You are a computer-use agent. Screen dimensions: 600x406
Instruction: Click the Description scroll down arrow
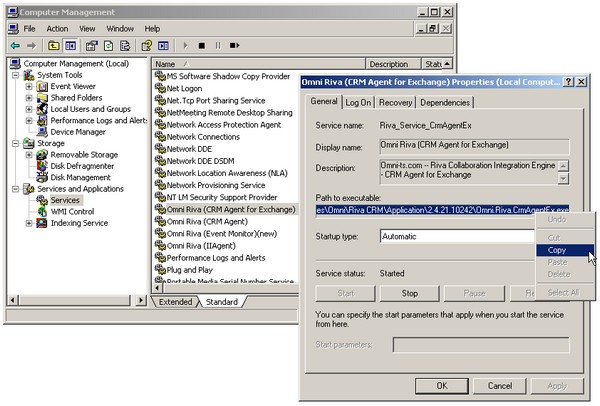[x=563, y=178]
